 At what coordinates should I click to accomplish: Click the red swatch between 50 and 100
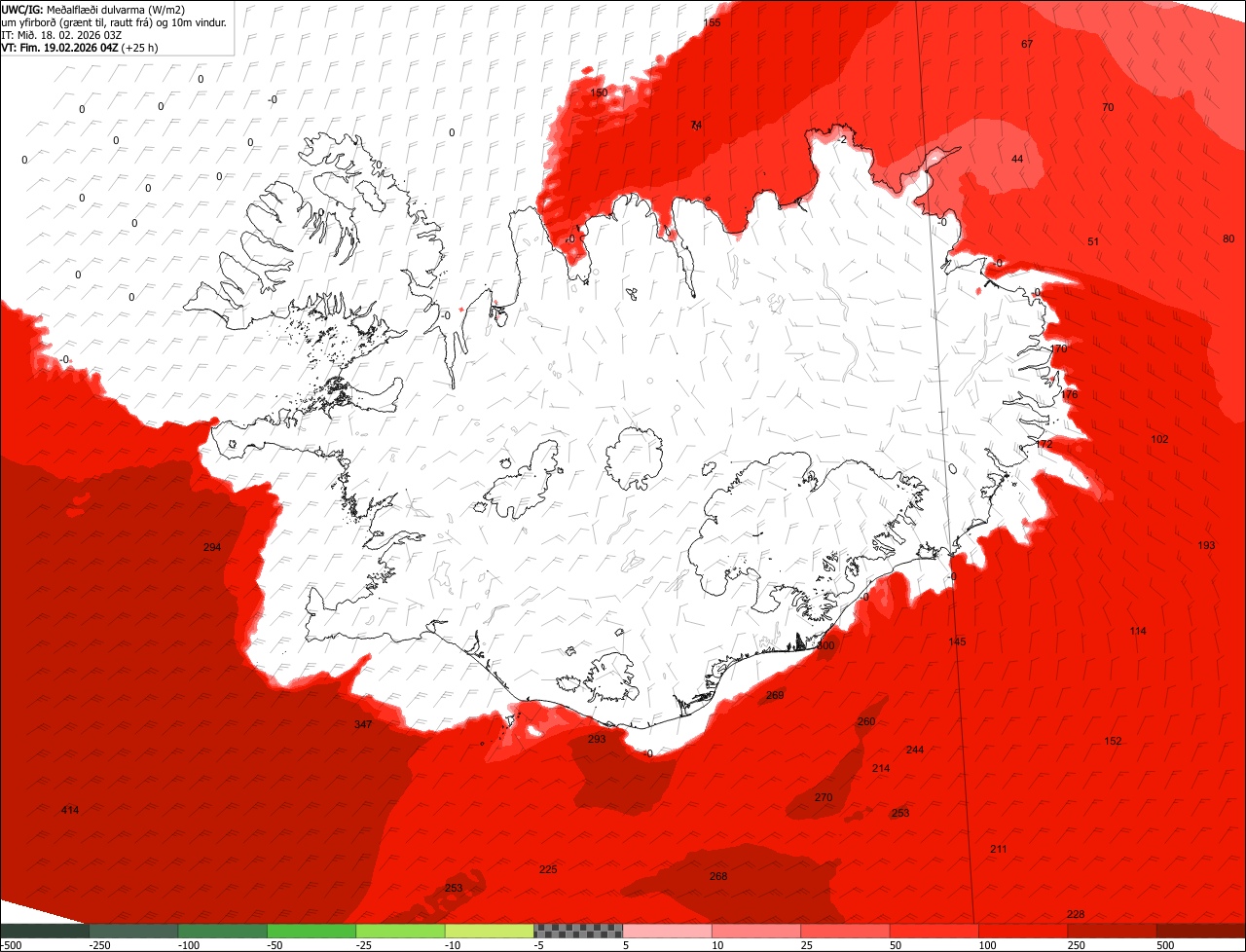[x=934, y=931]
